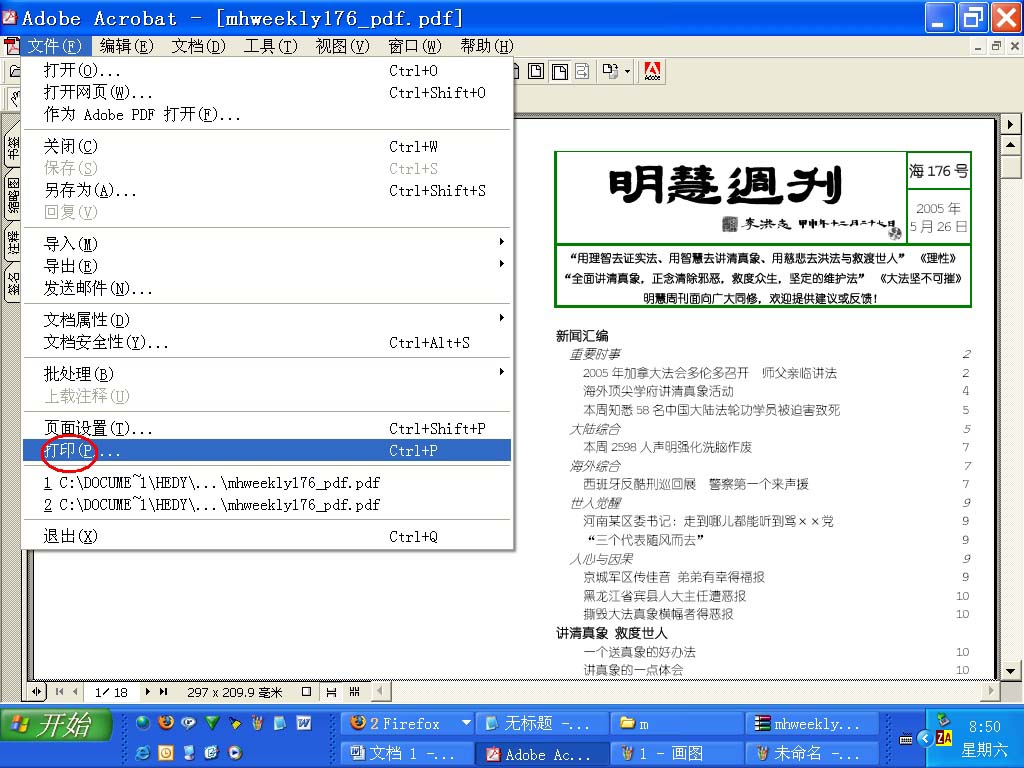Choose 另存为 (Save As) in File menu

coord(90,190)
